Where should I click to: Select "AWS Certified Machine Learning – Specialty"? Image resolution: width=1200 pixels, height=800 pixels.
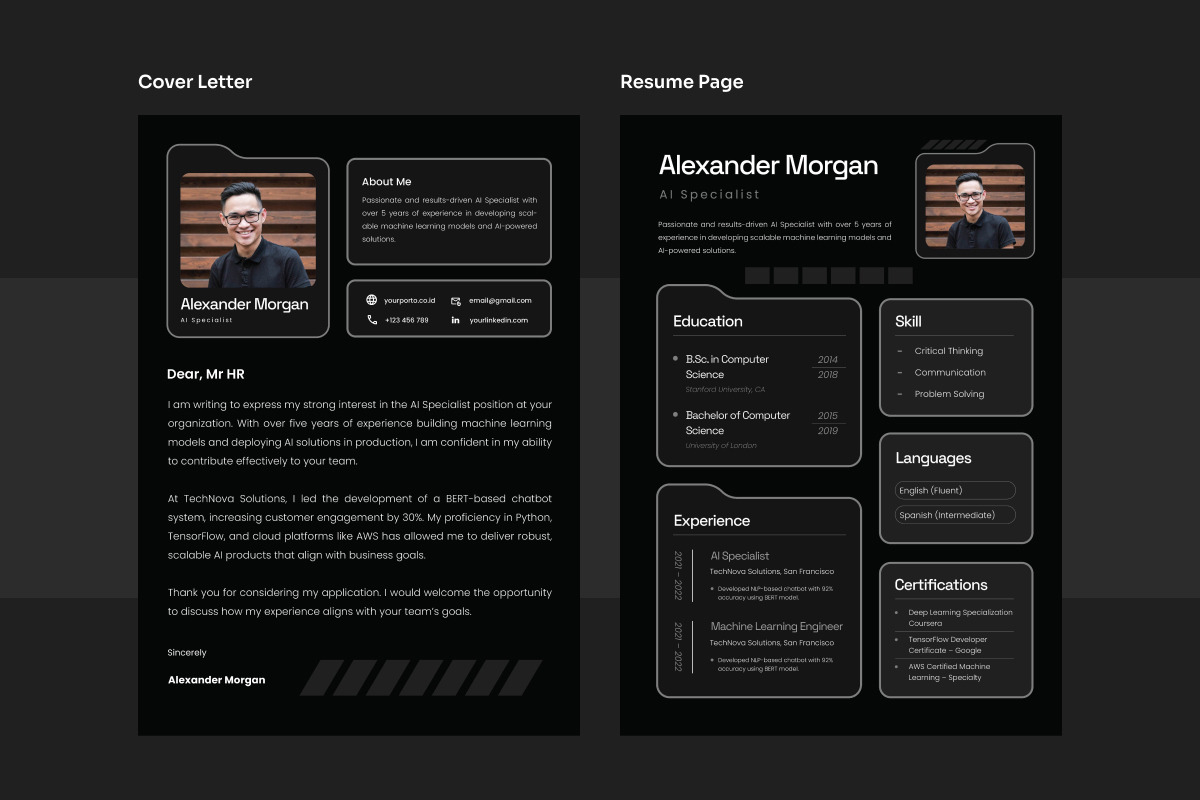coord(949,672)
